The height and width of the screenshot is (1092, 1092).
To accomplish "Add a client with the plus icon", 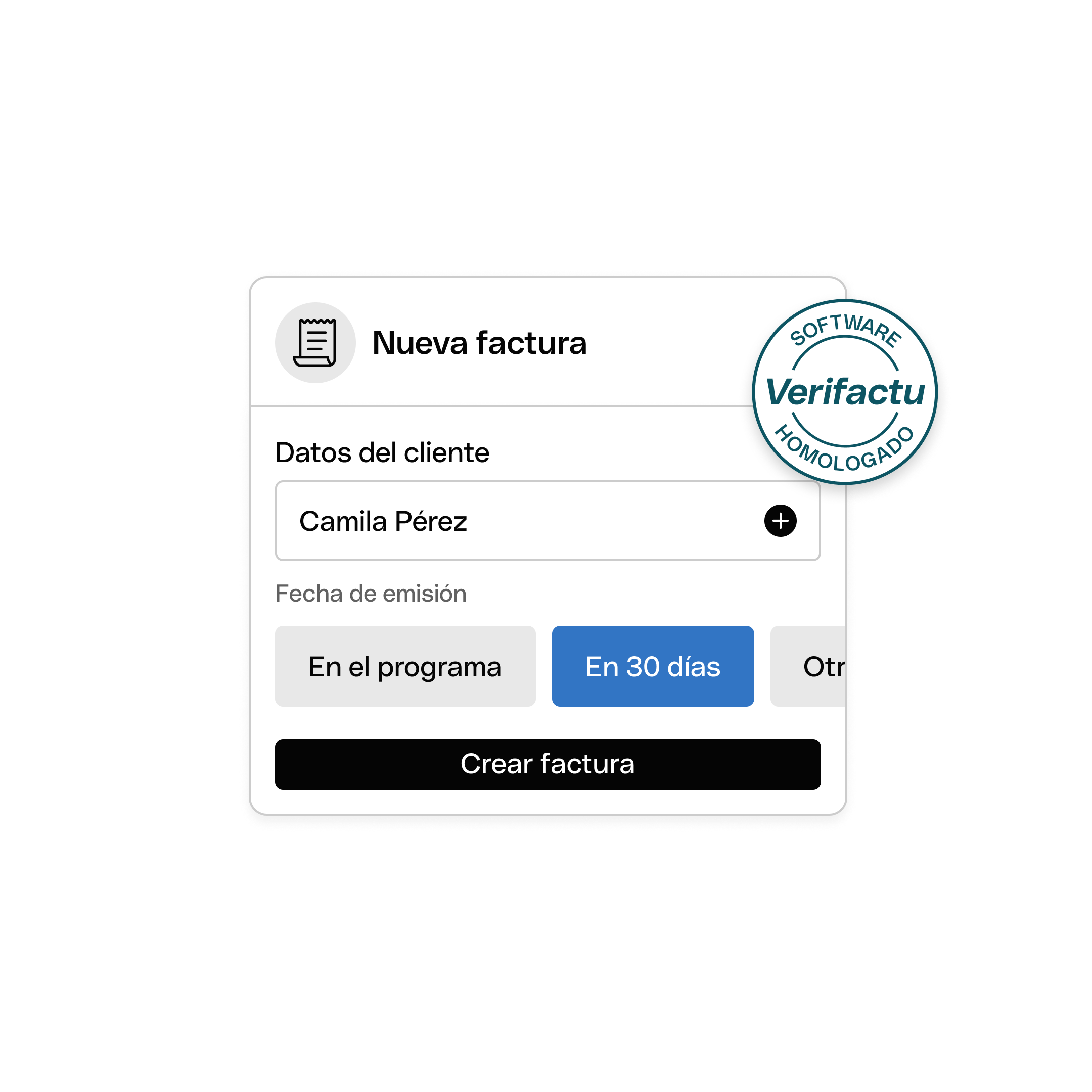I will (781, 521).
